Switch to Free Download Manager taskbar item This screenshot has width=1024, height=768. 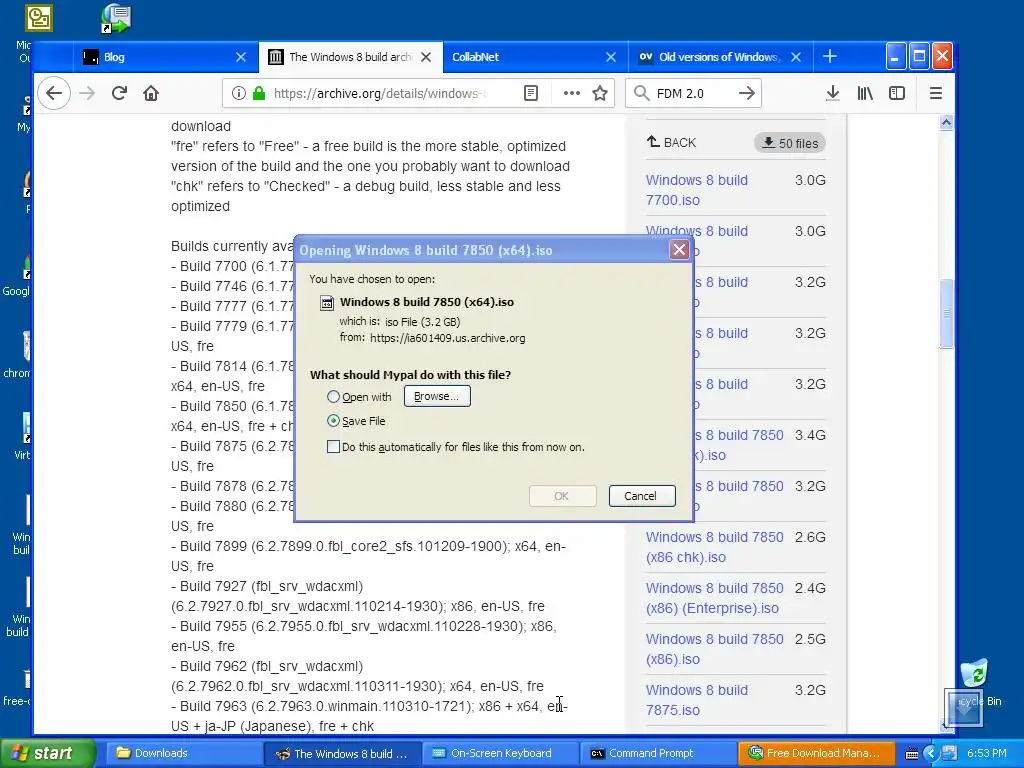click(x=816, y=754)
